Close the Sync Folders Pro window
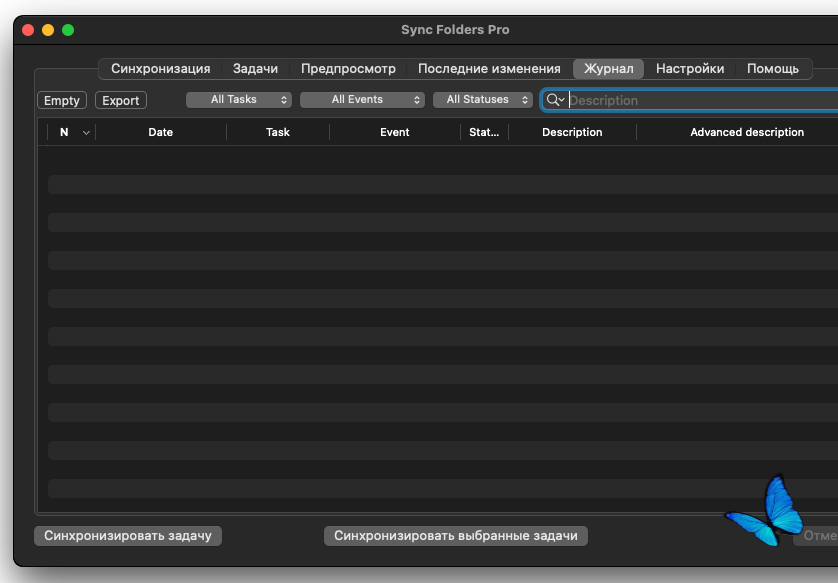This screenshot has width=838, height=583. pos(28,30)
